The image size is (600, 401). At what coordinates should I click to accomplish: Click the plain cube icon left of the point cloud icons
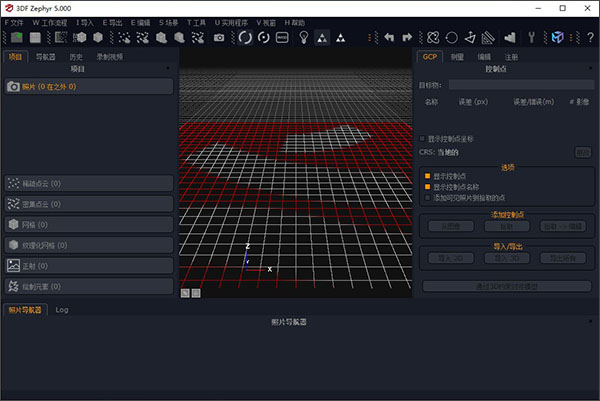(x=98, y=37)
